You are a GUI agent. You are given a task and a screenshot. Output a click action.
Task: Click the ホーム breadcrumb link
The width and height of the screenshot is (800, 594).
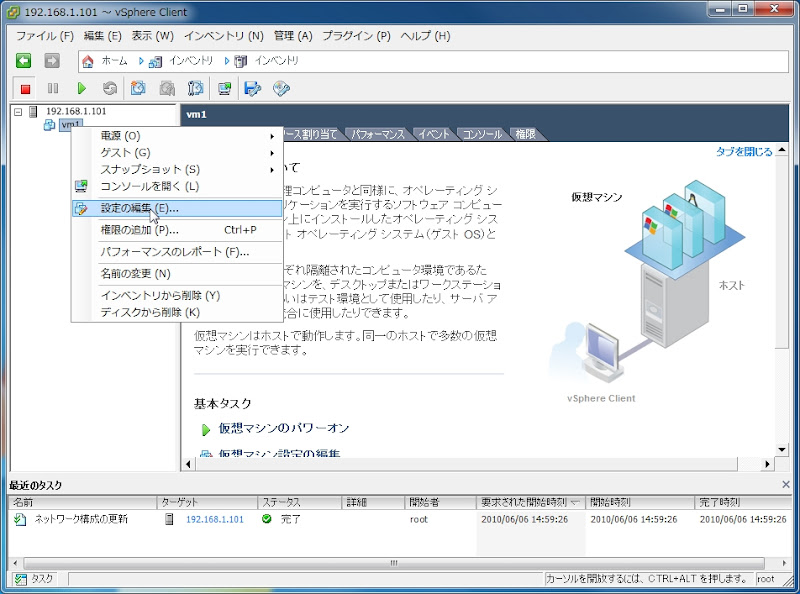pyautogui.click(x=114, y=61)
